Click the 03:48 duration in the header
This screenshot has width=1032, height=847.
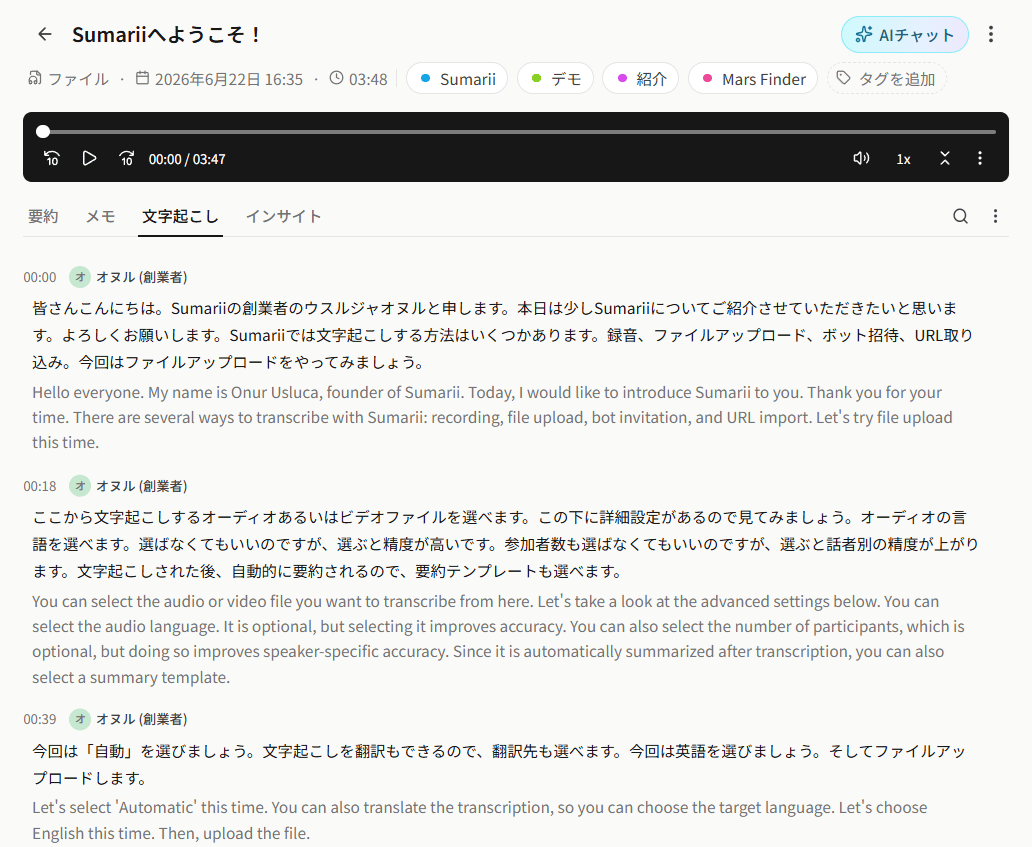coord(359,80)
